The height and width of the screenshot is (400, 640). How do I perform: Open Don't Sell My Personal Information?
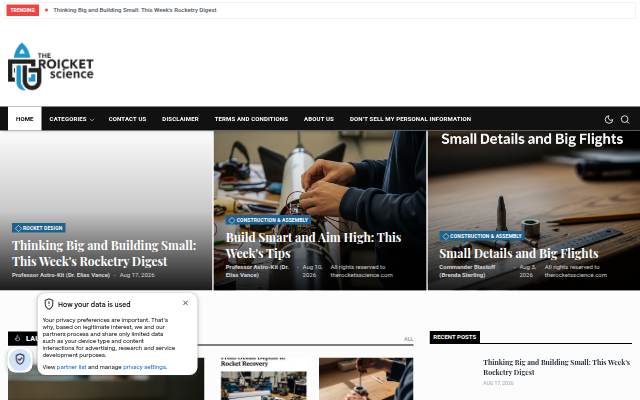(410, 119)
